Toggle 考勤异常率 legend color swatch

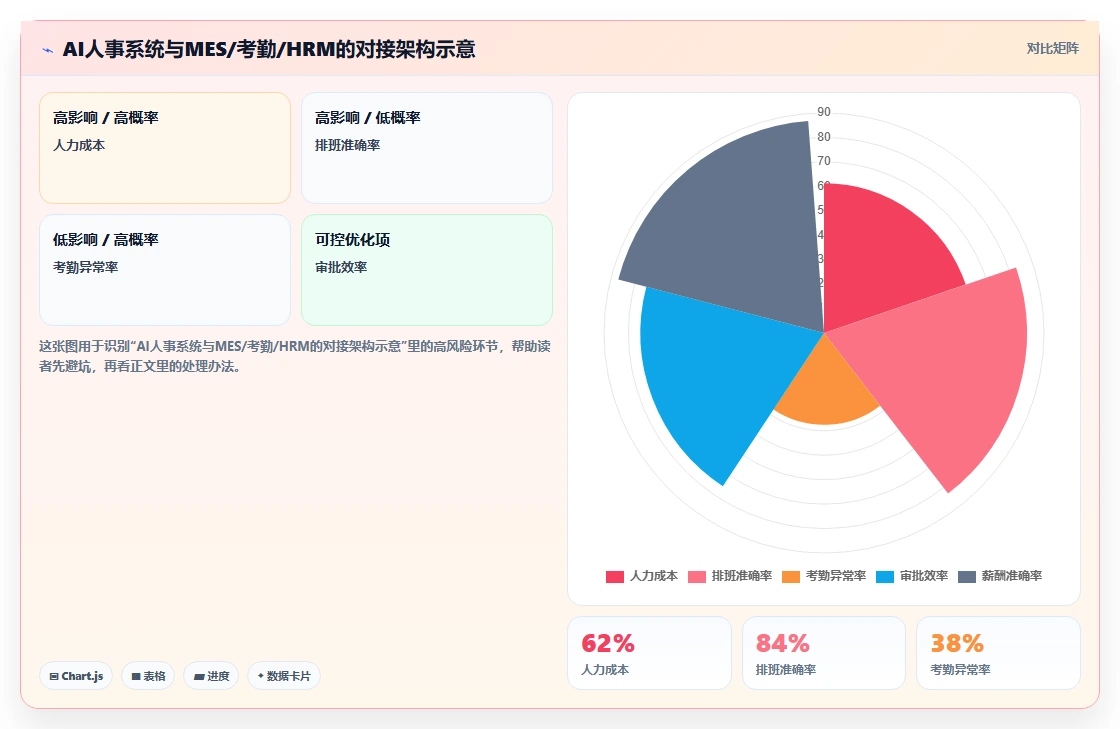point(791,576)
